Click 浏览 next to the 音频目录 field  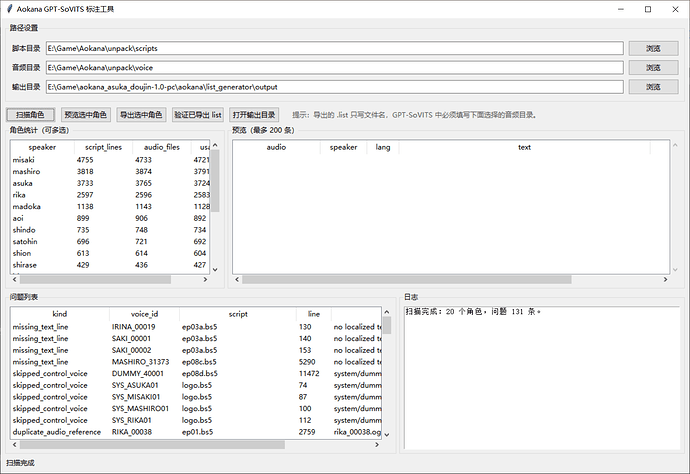pos(653,68)
